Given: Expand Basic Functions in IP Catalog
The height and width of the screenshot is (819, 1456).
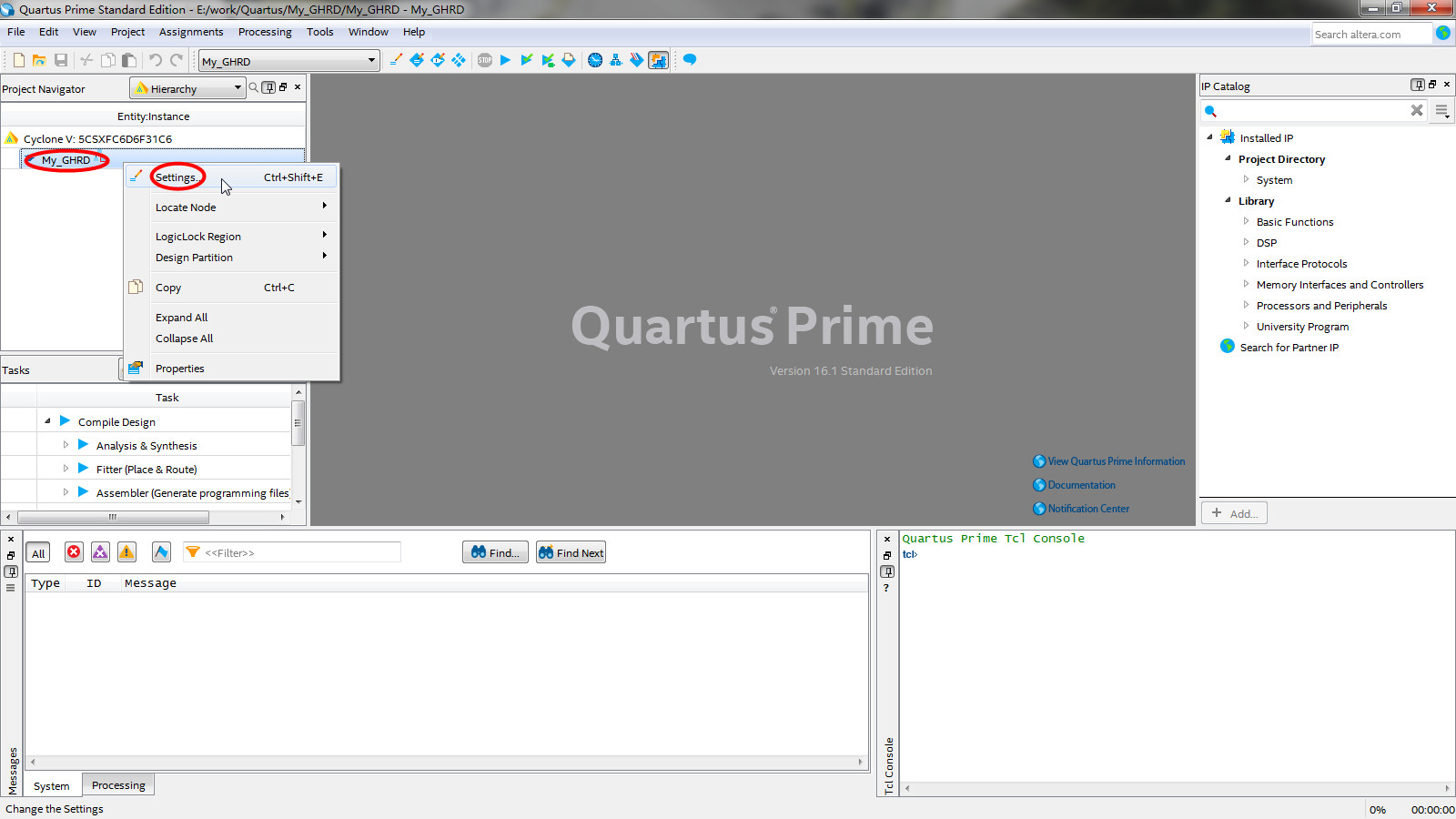Looking at the screenshot, I should [1246, 221].
